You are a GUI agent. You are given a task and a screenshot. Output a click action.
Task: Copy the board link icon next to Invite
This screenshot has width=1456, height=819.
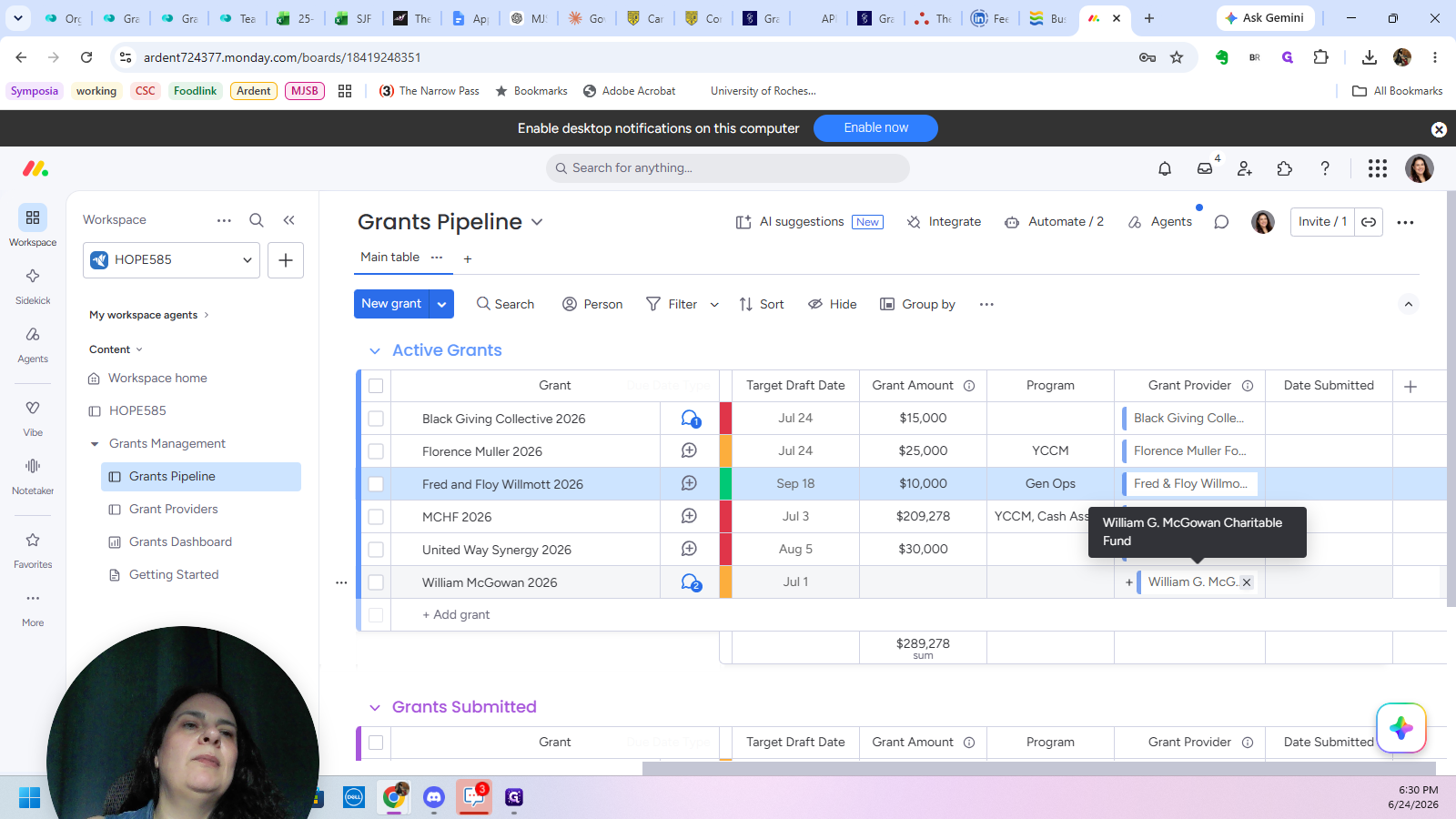tap(1369, 222)
